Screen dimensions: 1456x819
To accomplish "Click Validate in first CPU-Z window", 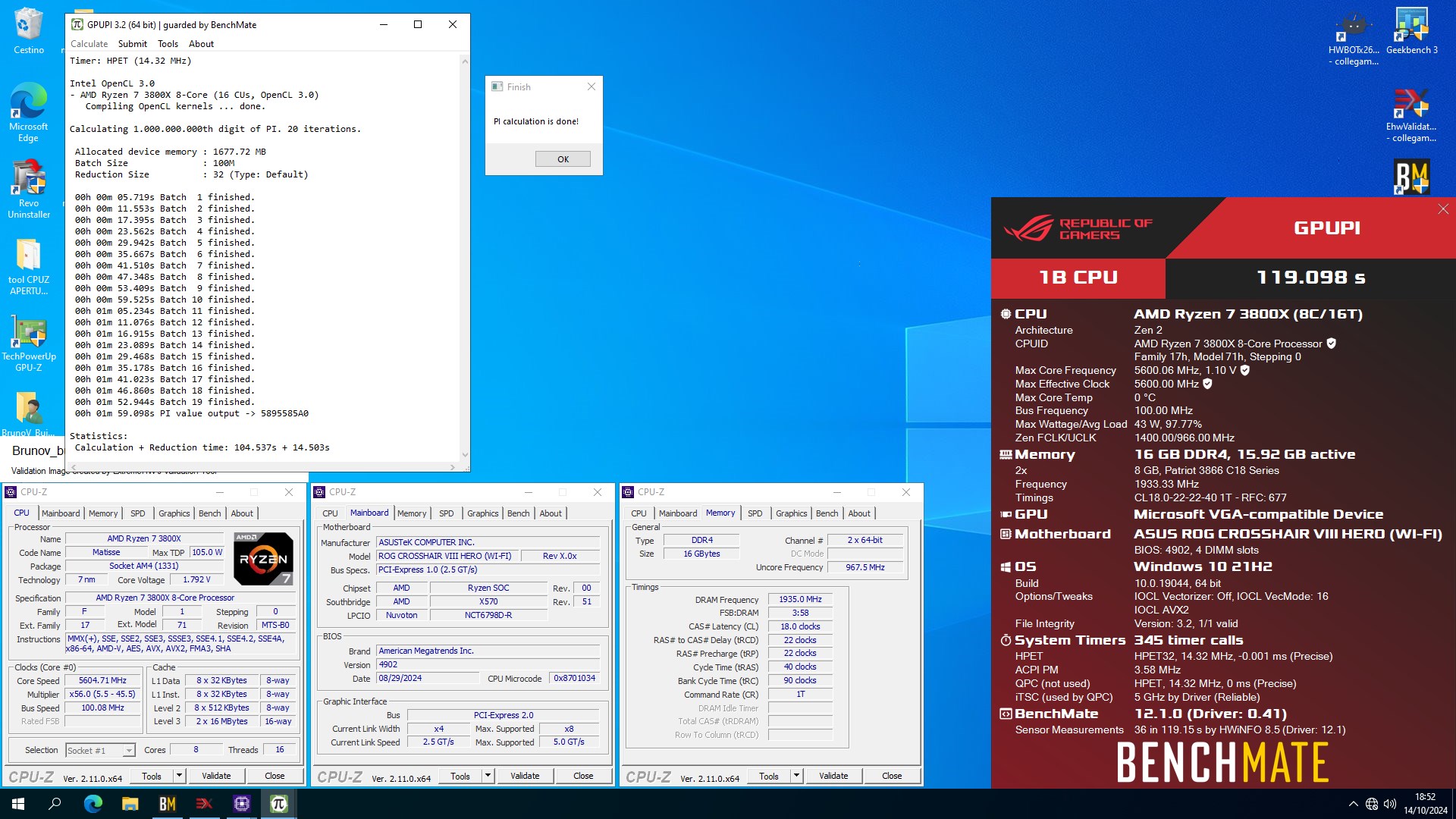I will click(x=216, y=776).
